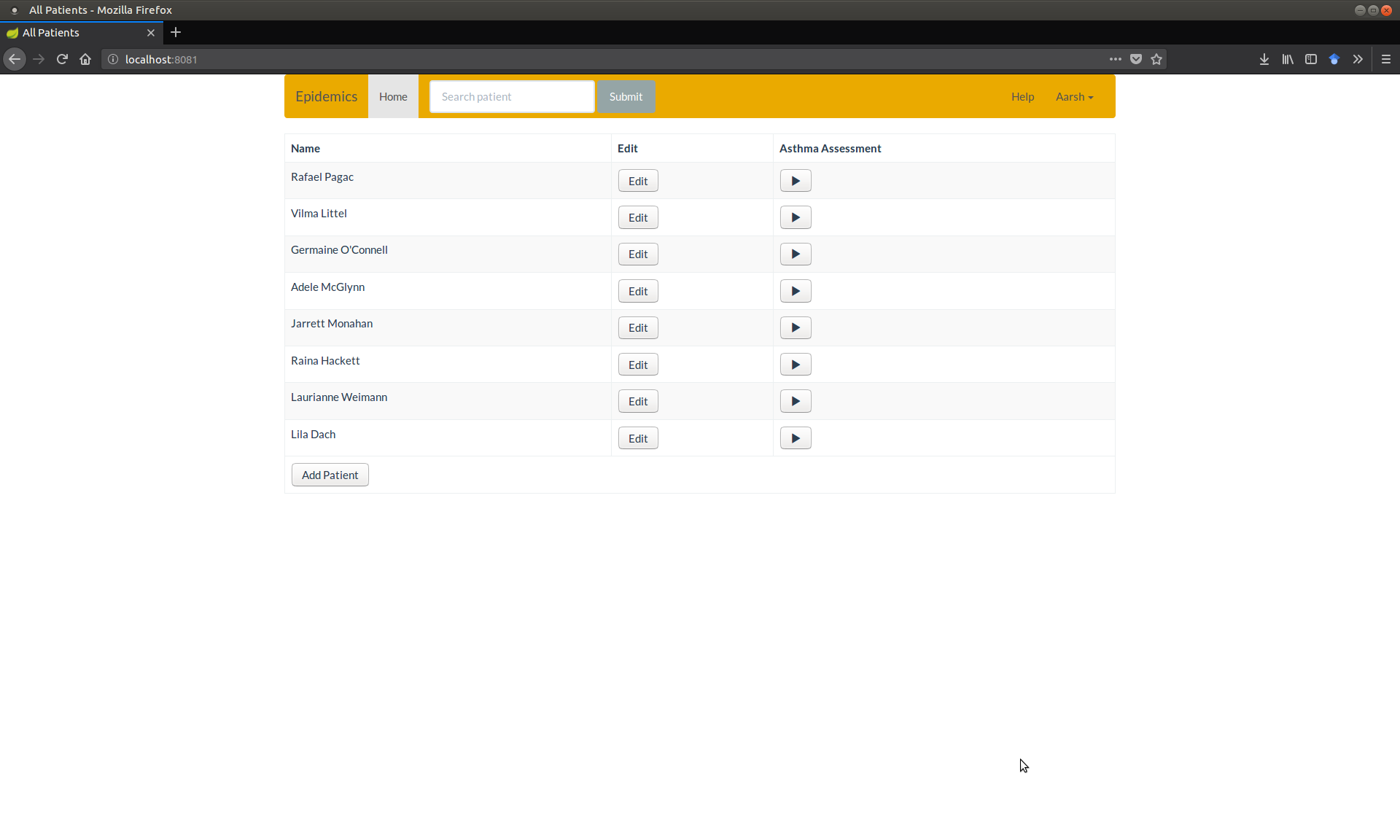Start asthma assessment for Rafael Pagac
Image resolution: width=1400 pixels, height=840 pixels.
point(796,181)
